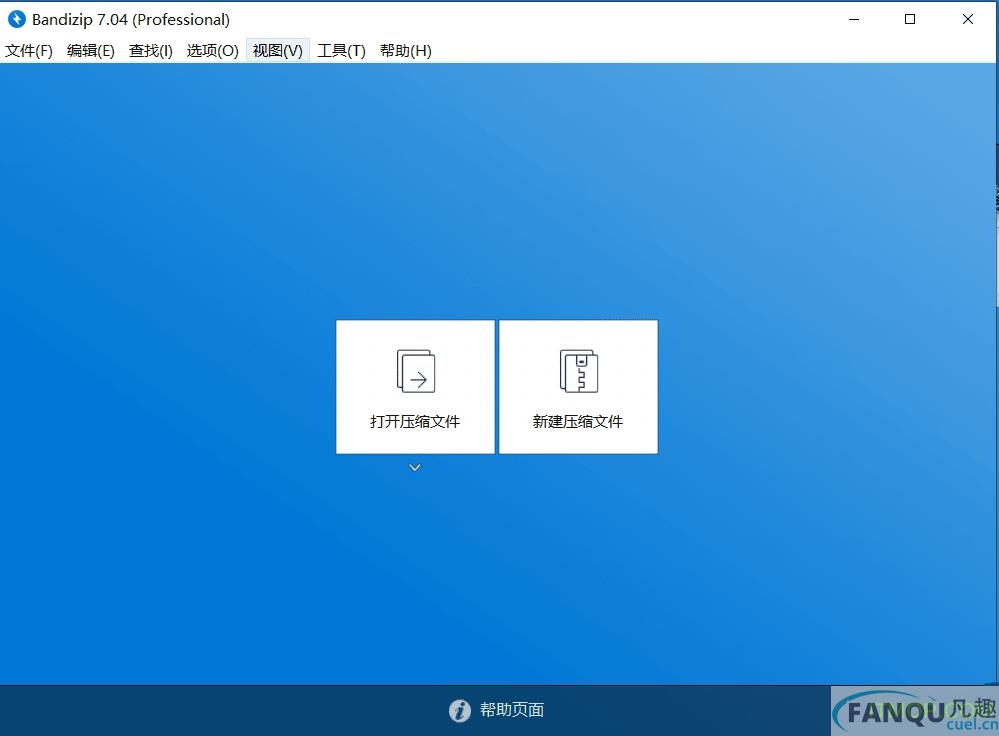Maximize the Bandizip window
The image size is (999, 736).
(910, 19)
